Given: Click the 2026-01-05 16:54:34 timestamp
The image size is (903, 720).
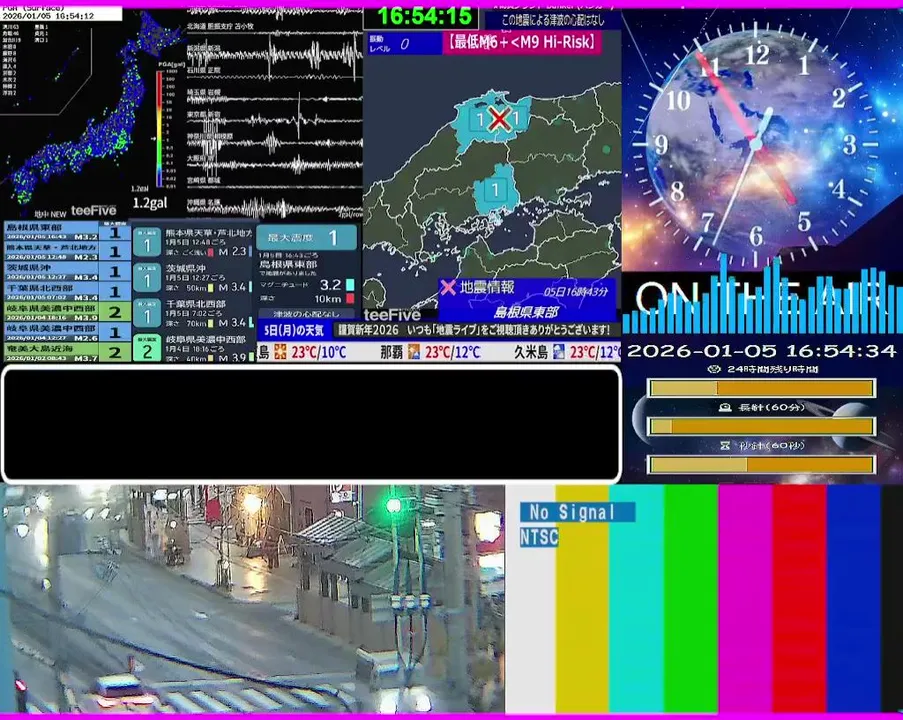Looking at the screenshot, I should pos(762,351).
